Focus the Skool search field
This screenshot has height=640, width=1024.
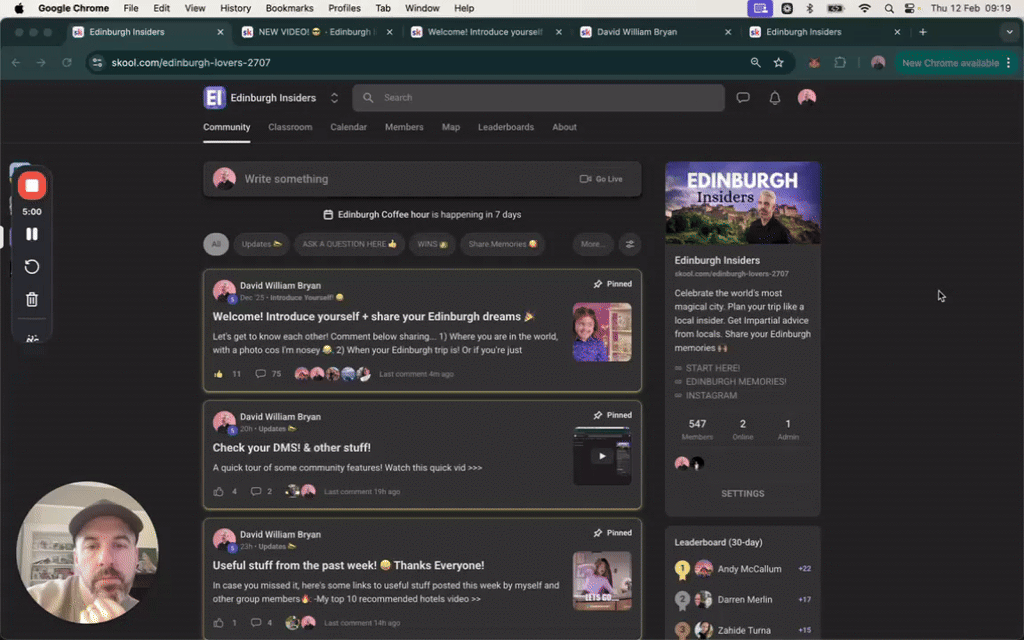point(538,98)
